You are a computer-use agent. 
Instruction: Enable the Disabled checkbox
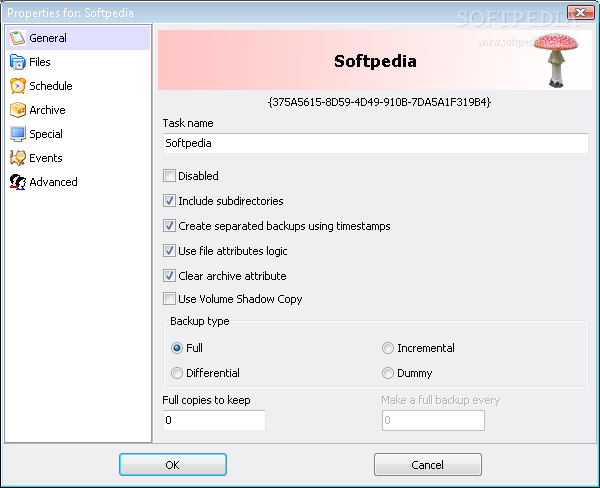tap(169, 176)
